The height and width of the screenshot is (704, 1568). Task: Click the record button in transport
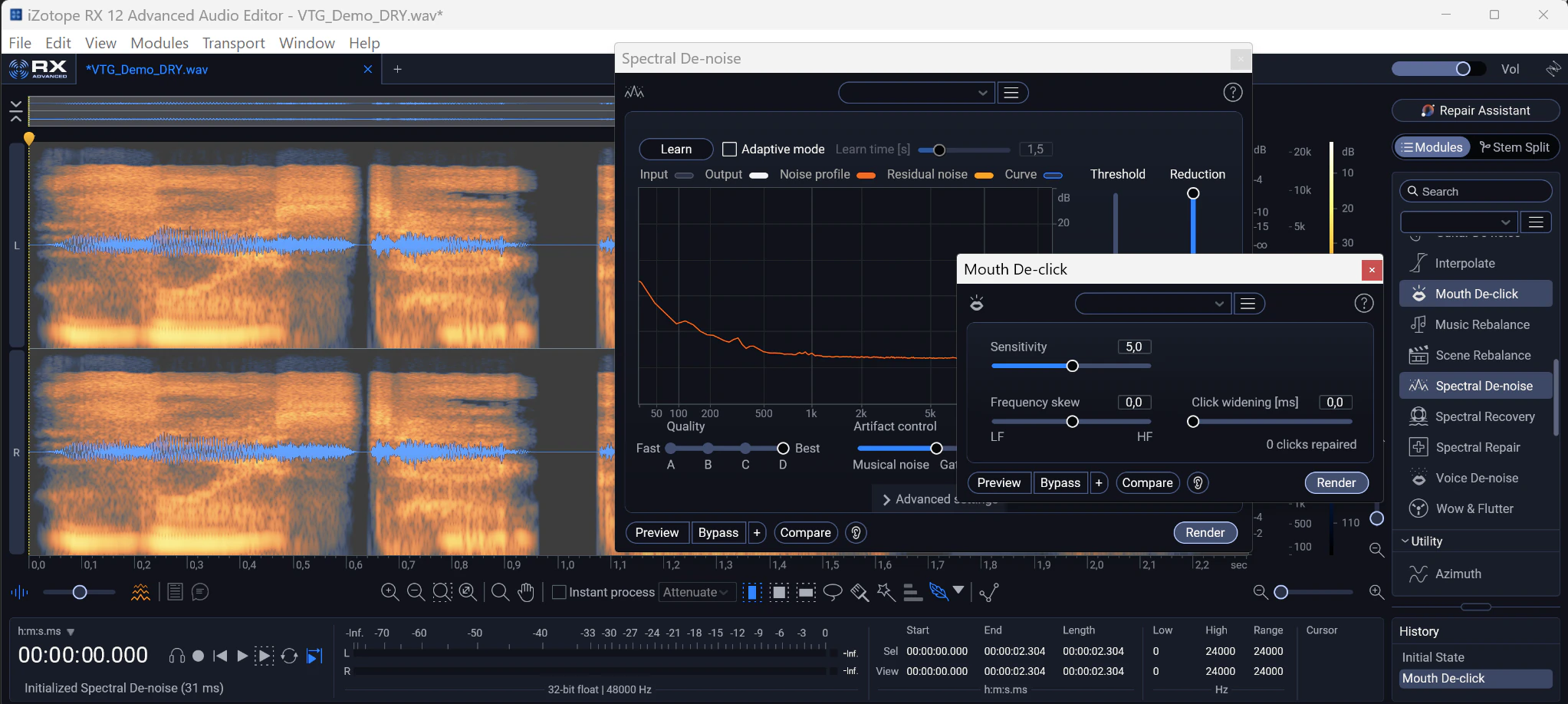click(x=198, y=656)
